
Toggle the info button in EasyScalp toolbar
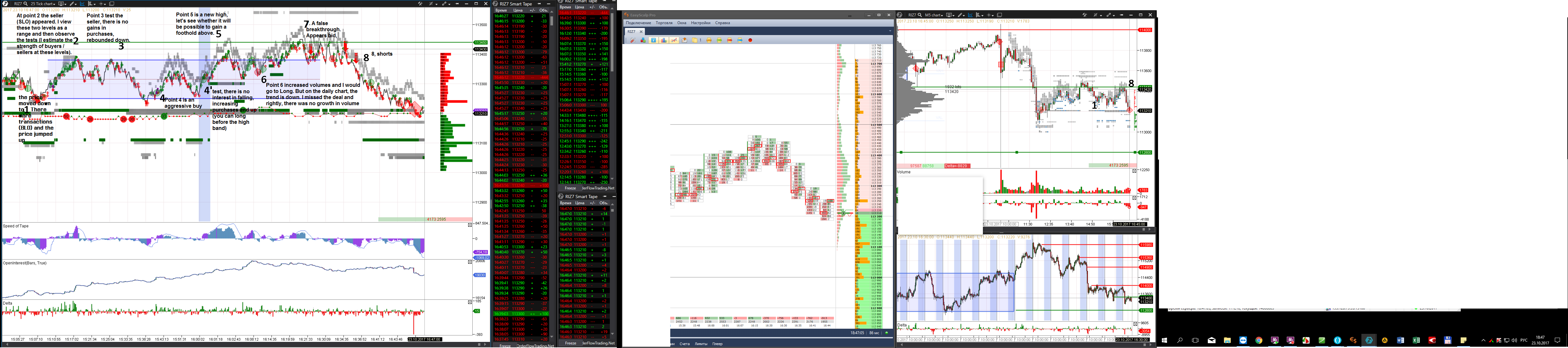click(654, 40)
